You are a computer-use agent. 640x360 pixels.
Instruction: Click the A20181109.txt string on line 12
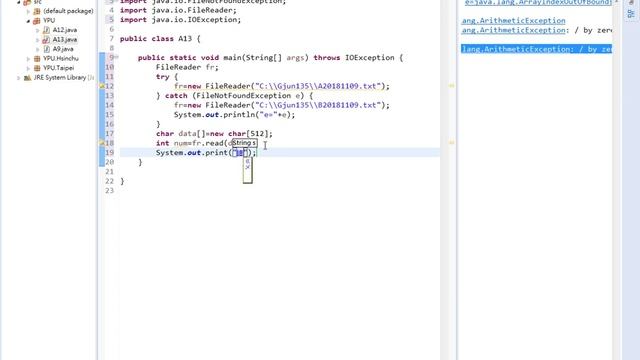coord(317,86)
